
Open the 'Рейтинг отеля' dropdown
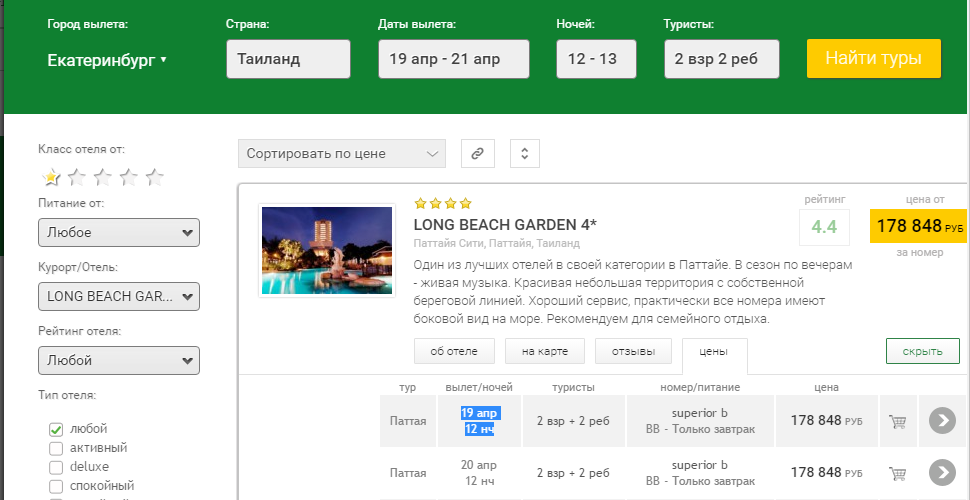[118, 360]
